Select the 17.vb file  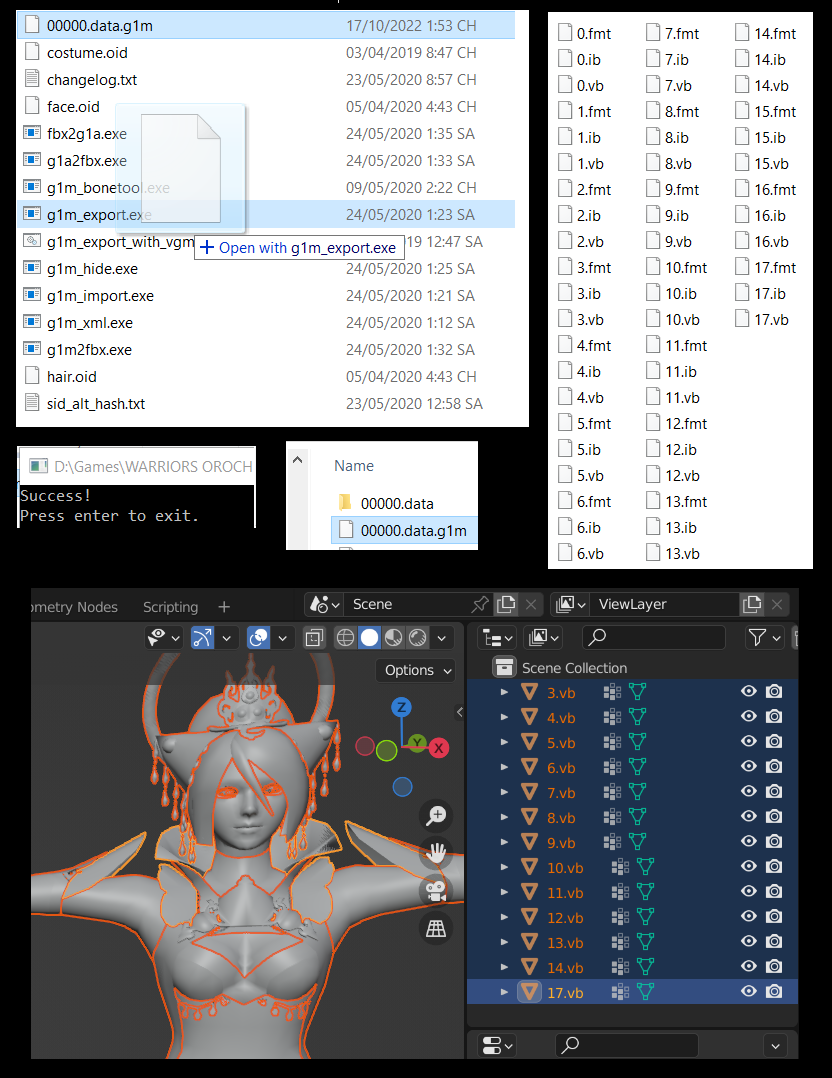click(x=762, y=320)
